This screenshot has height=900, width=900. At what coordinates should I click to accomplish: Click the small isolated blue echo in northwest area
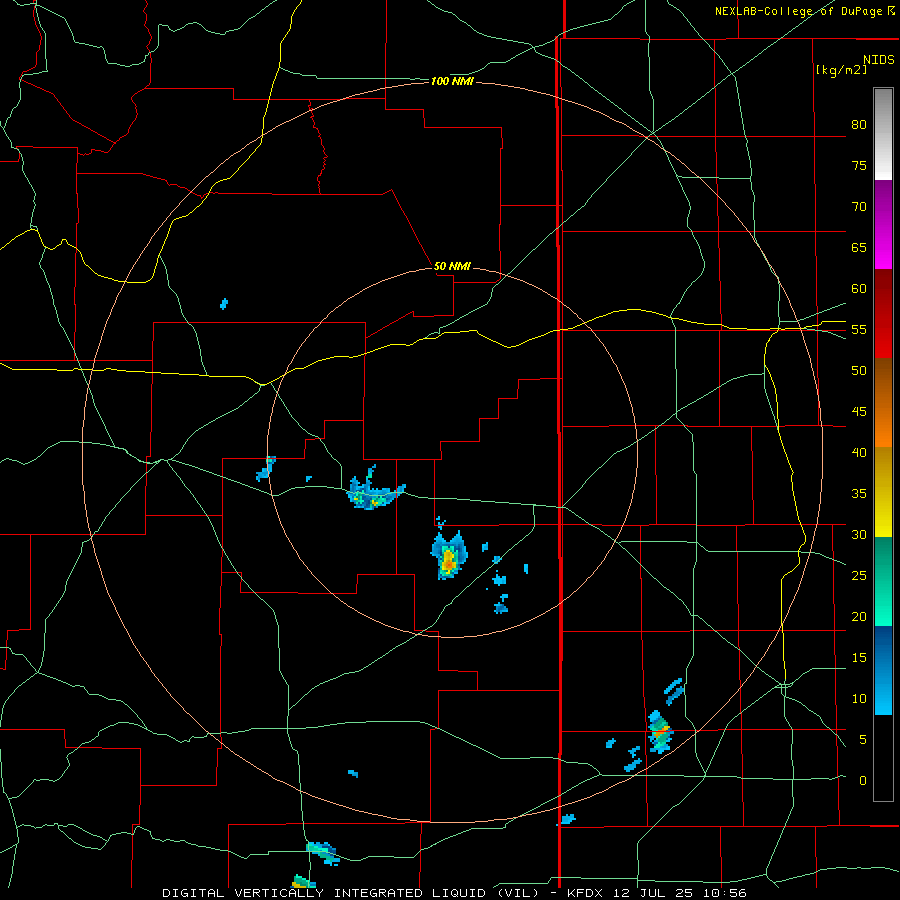(224, 304)
